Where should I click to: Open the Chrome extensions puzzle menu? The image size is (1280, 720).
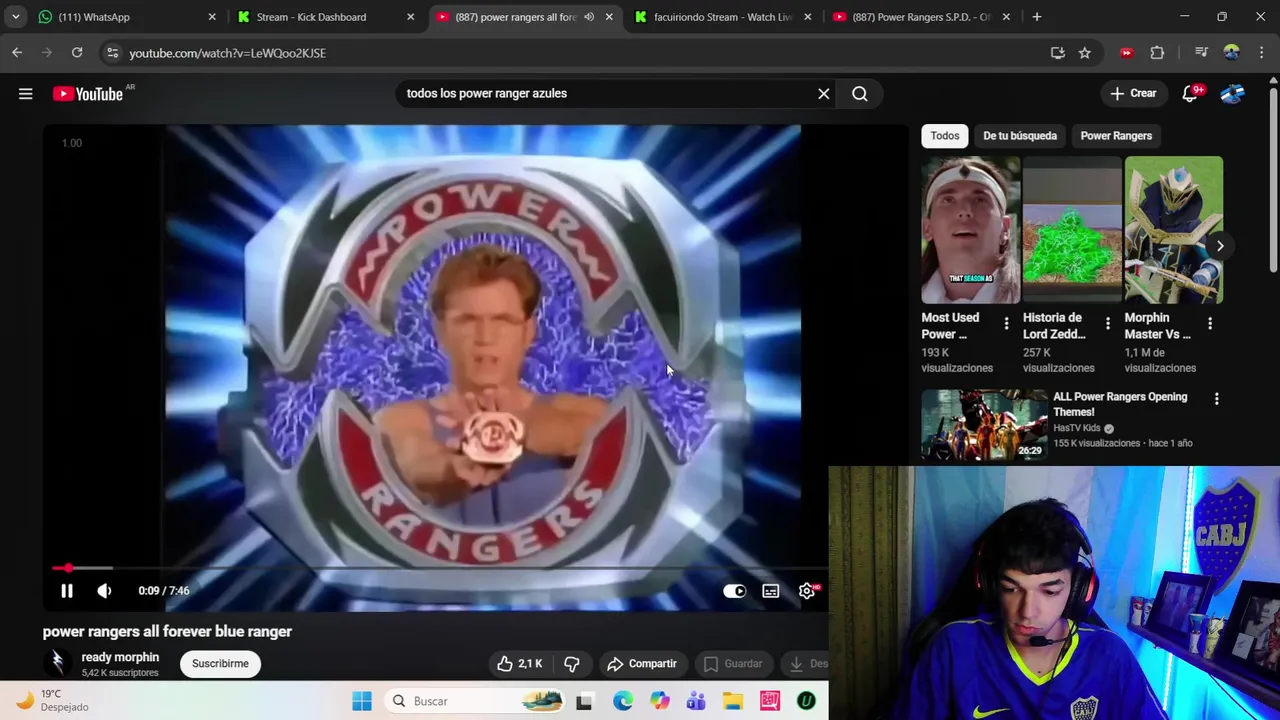click(1157, 53)
